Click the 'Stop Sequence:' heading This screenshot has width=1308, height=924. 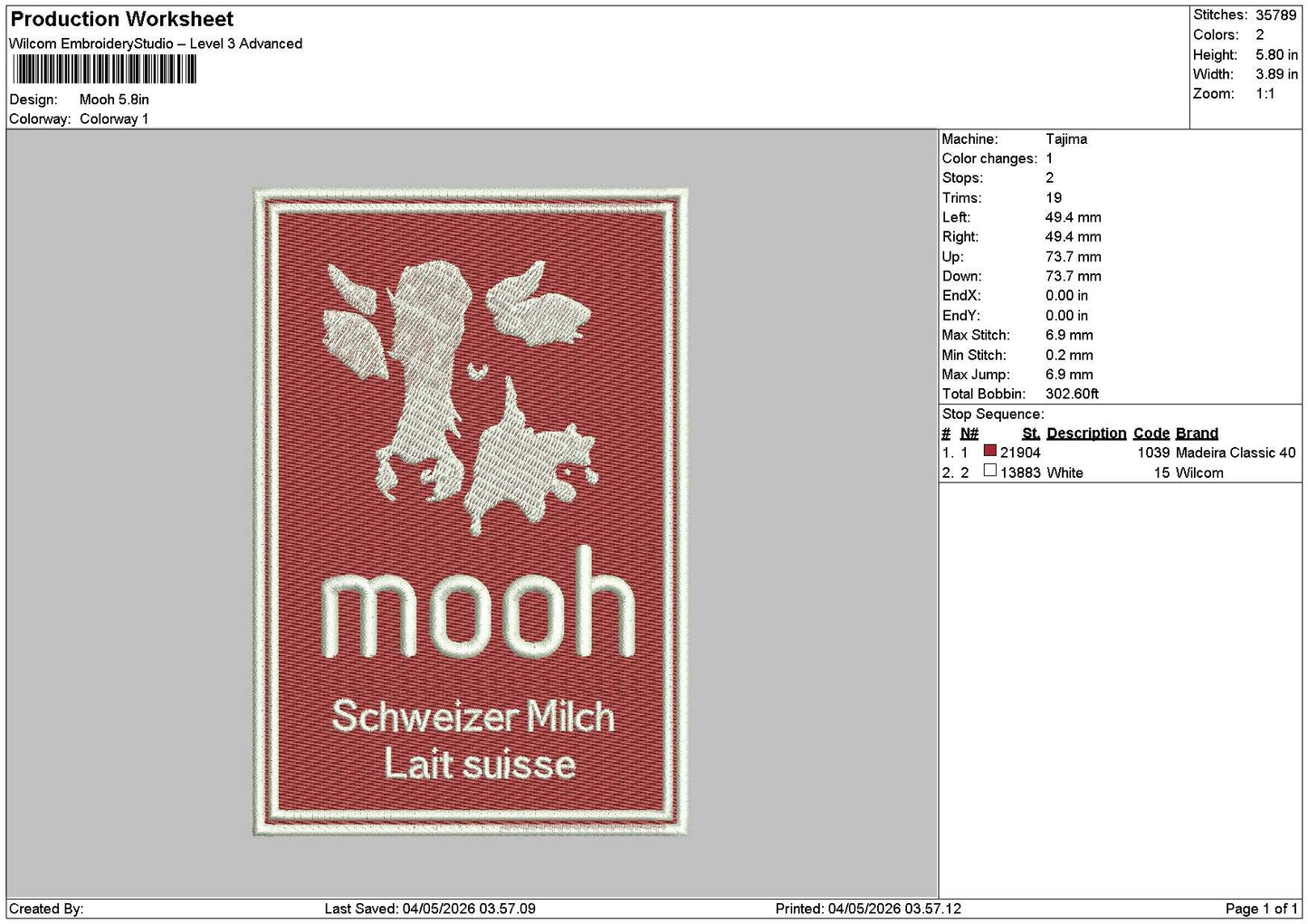(993, 414)
